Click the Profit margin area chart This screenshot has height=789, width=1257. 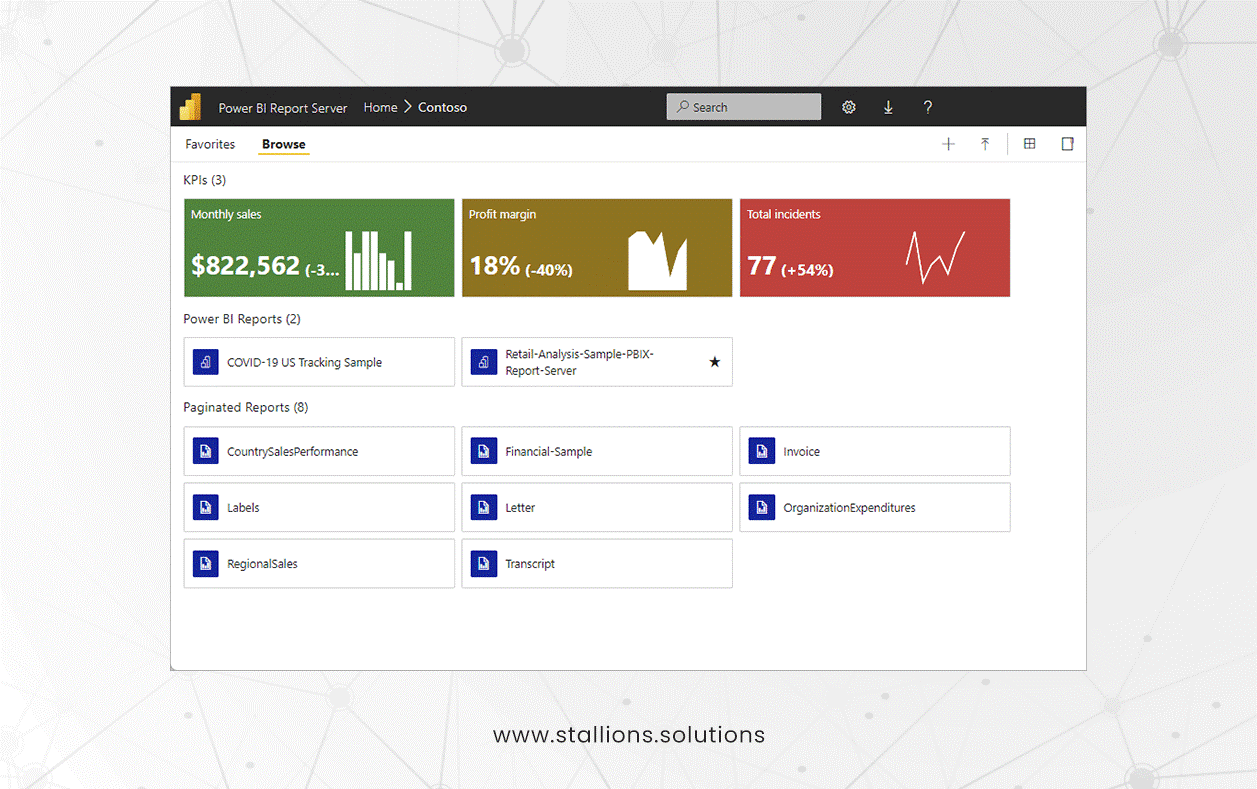coord(657,260)
